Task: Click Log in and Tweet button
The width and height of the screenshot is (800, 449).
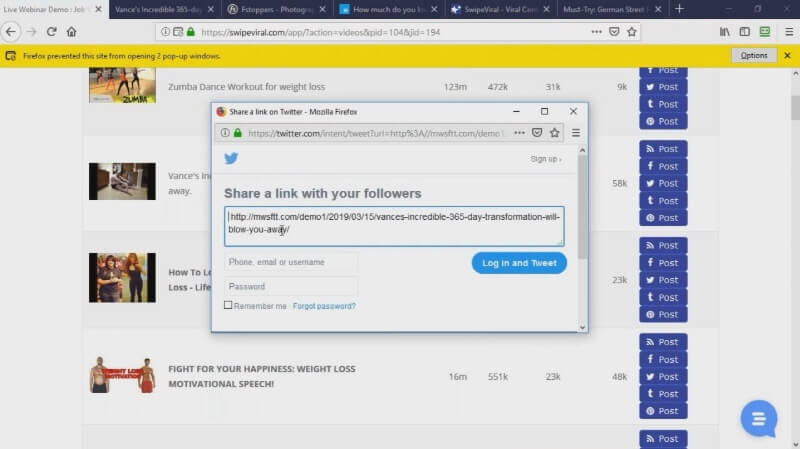Action: tap(519, 263)
